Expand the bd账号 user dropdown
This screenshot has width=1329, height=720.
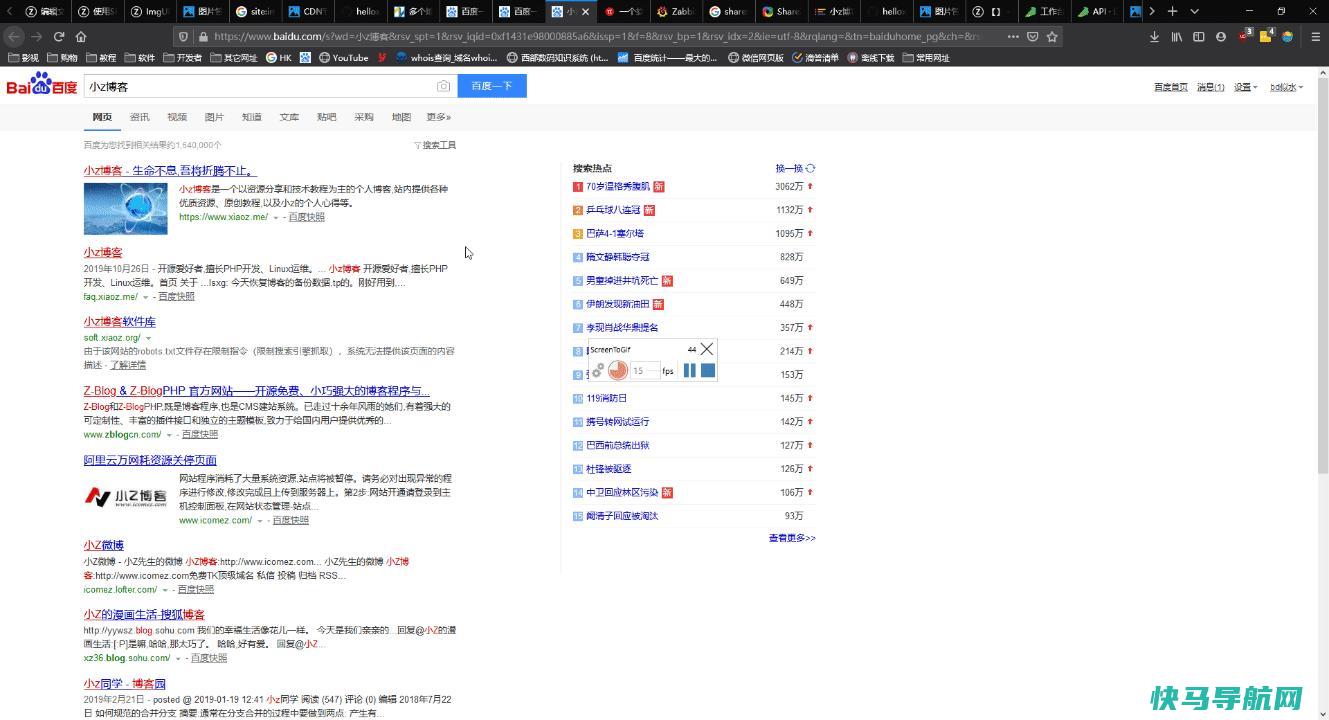[1287, 87]
